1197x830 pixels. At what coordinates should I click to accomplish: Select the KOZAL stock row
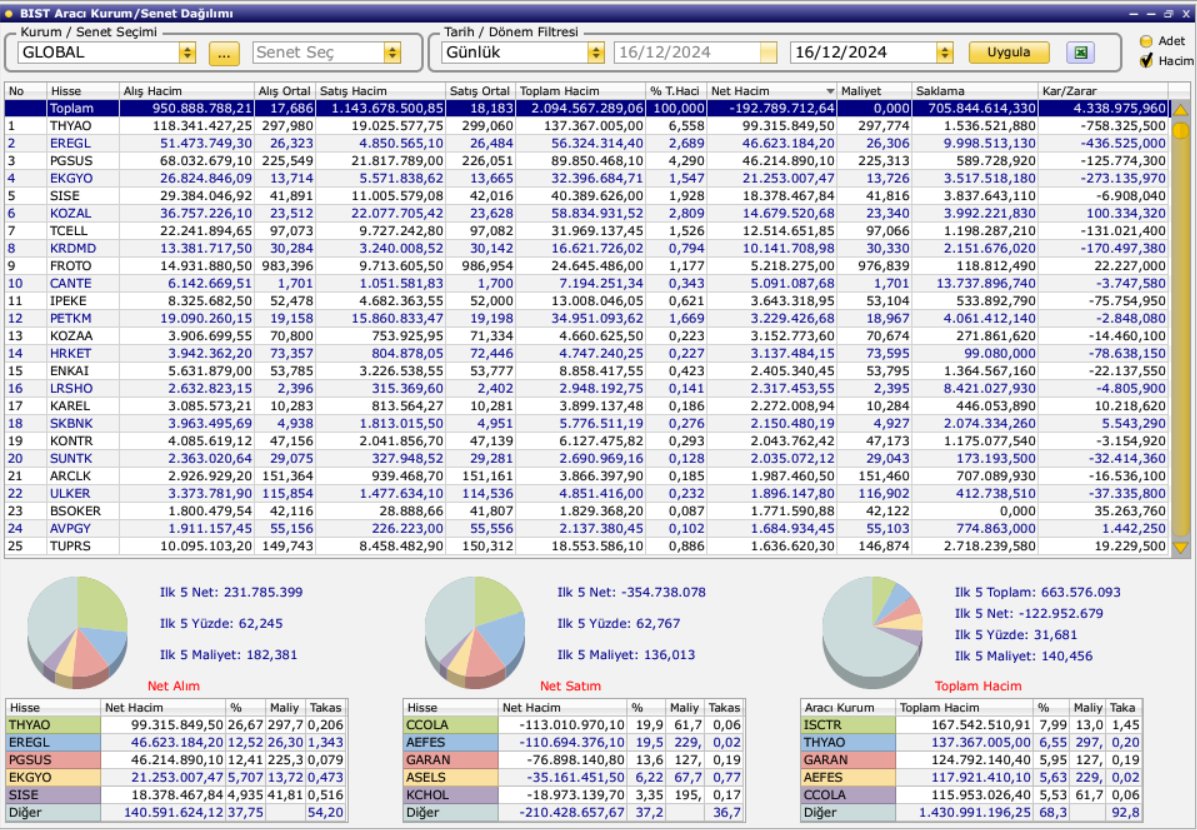click(586, 214)
